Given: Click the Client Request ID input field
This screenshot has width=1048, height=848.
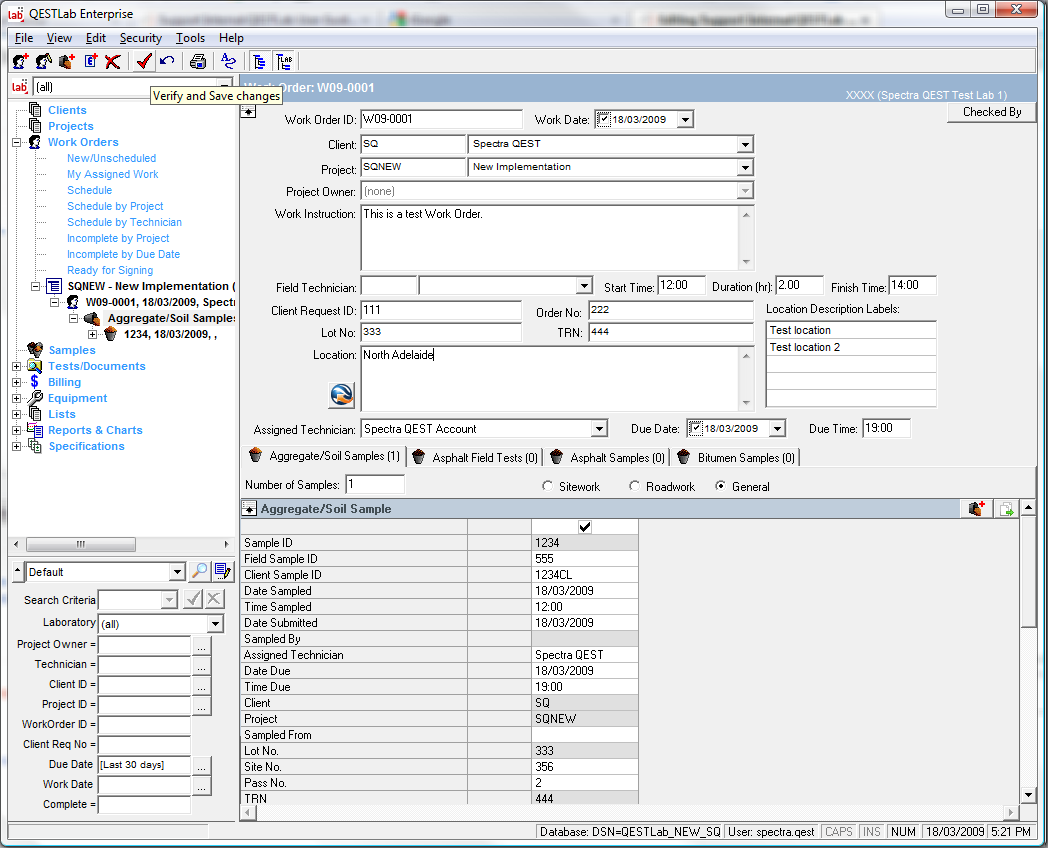Looking at the screenshot, I should (440, 311).
